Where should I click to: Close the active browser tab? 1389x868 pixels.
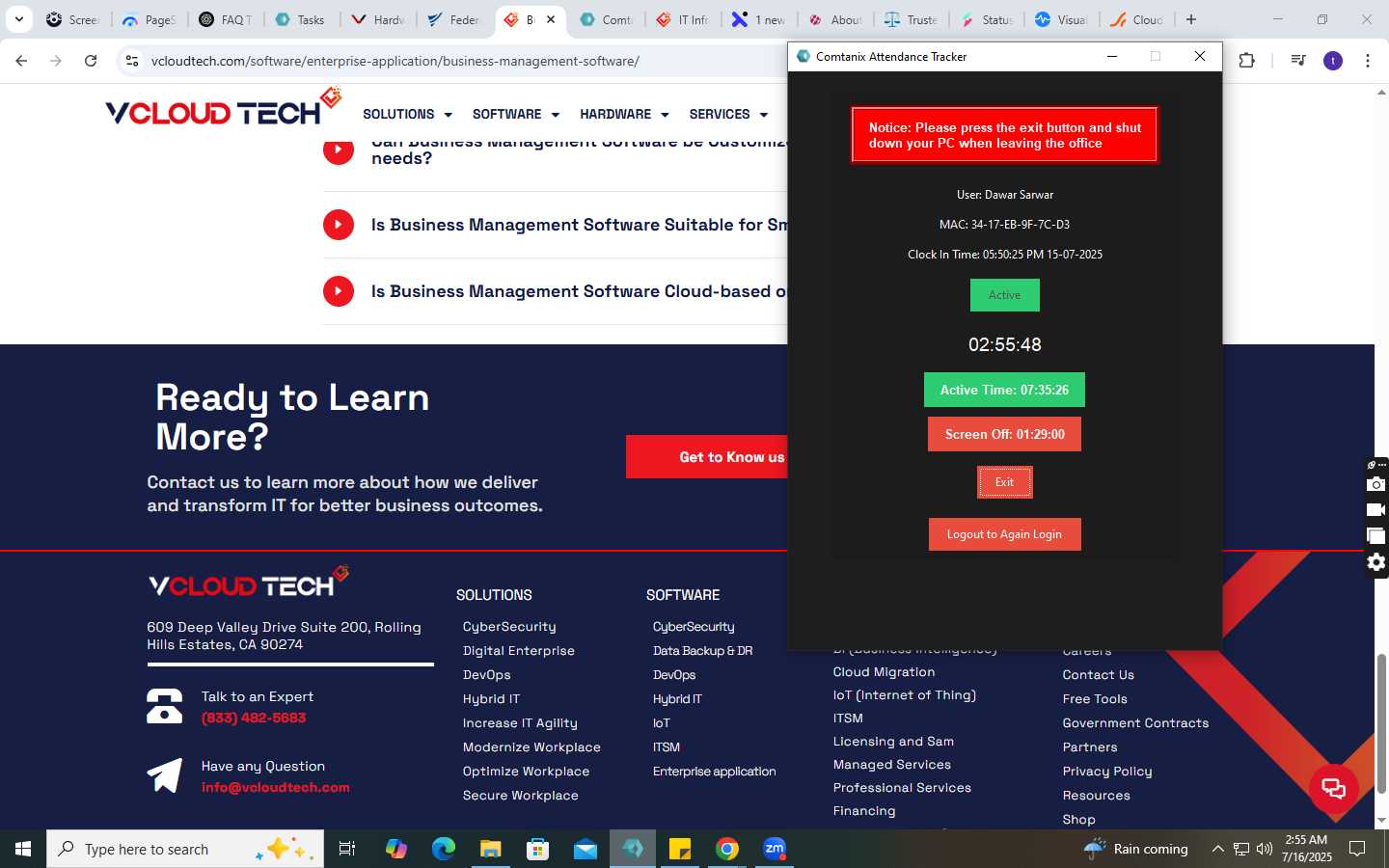pos(551,19)
